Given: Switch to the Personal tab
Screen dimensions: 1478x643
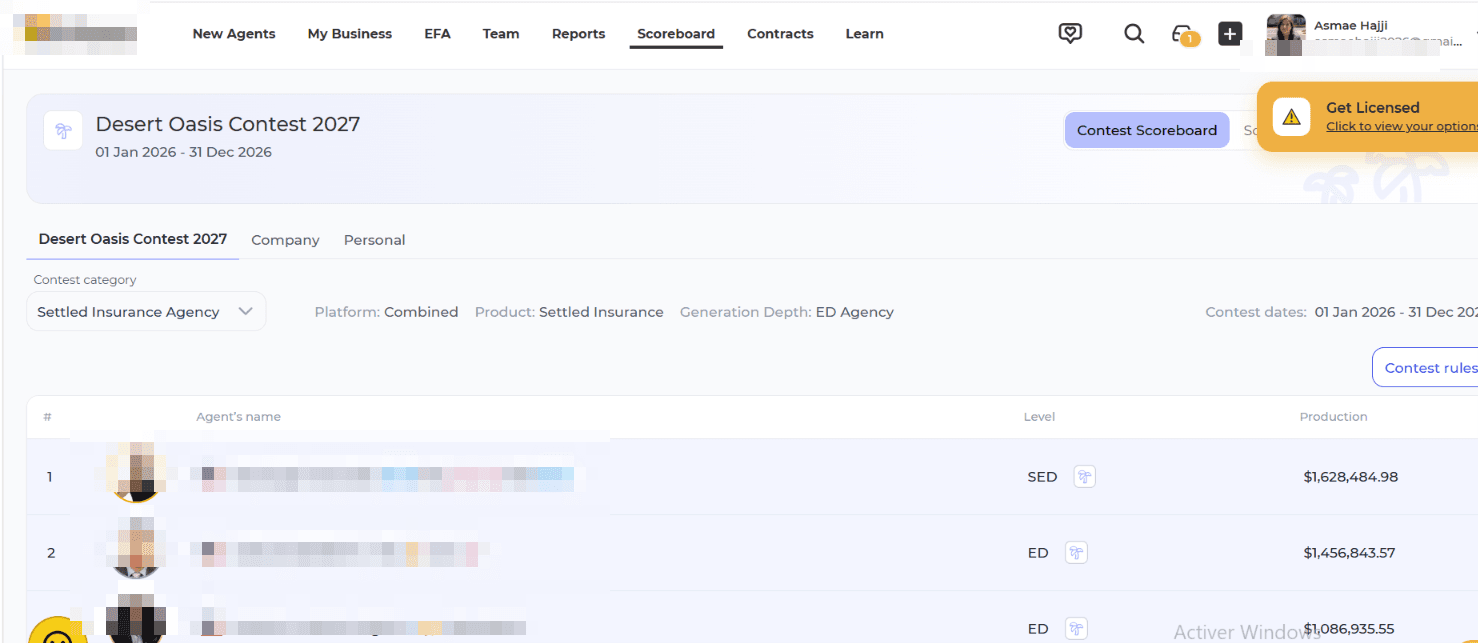Looking at the screenshot, I should (374, 240).
